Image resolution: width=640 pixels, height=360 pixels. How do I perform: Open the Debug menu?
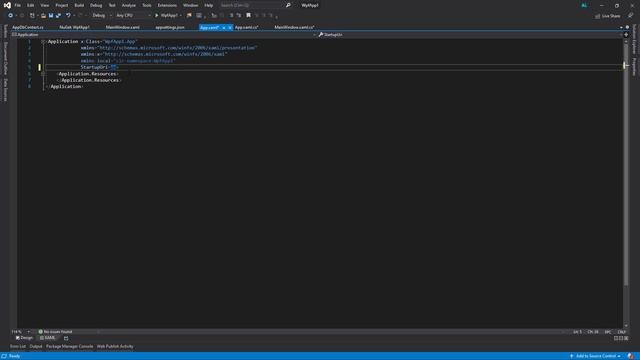click(x=96, y=5)
